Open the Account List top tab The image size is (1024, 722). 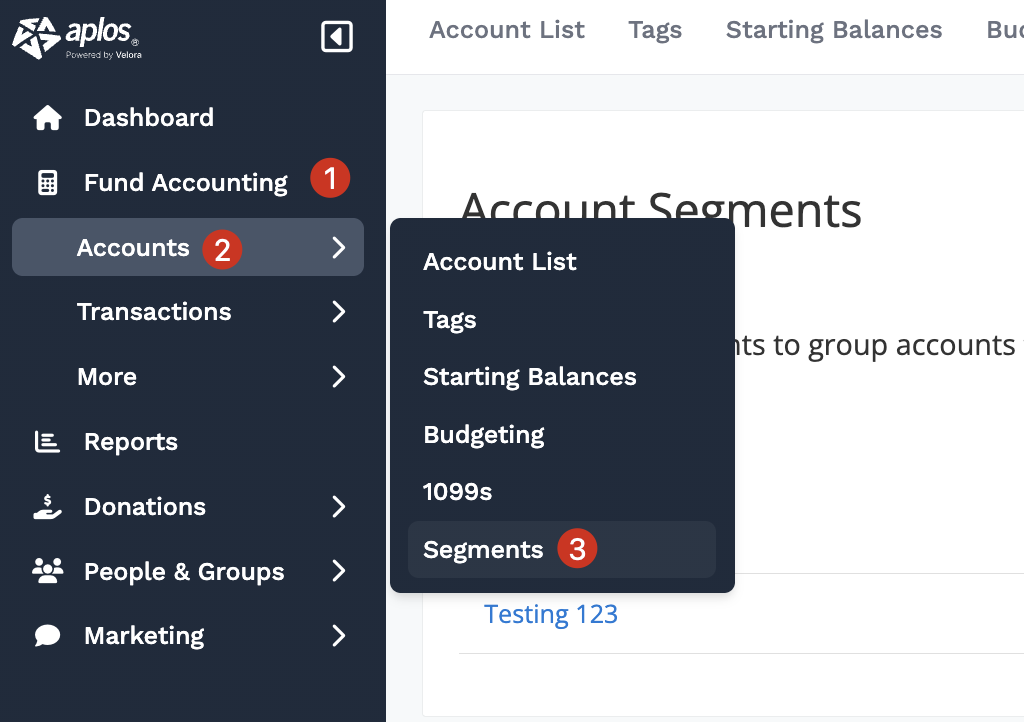point(507,30)
